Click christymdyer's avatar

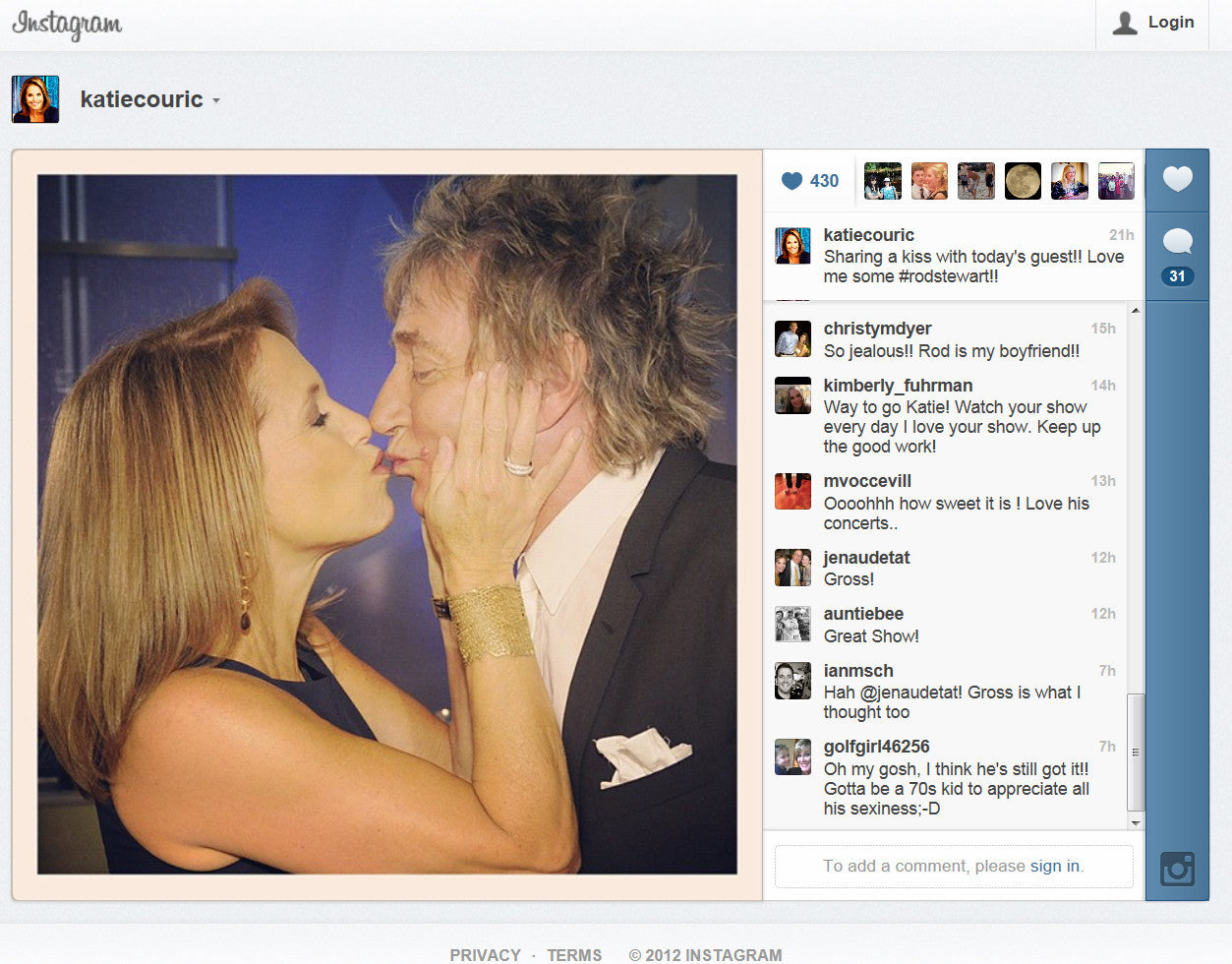pos(792,338)
